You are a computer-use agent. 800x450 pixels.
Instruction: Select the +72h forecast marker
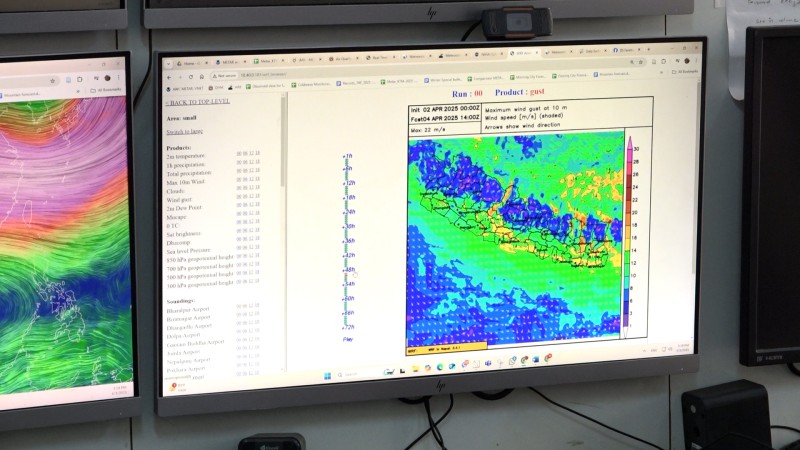click(x=348, y=327)
